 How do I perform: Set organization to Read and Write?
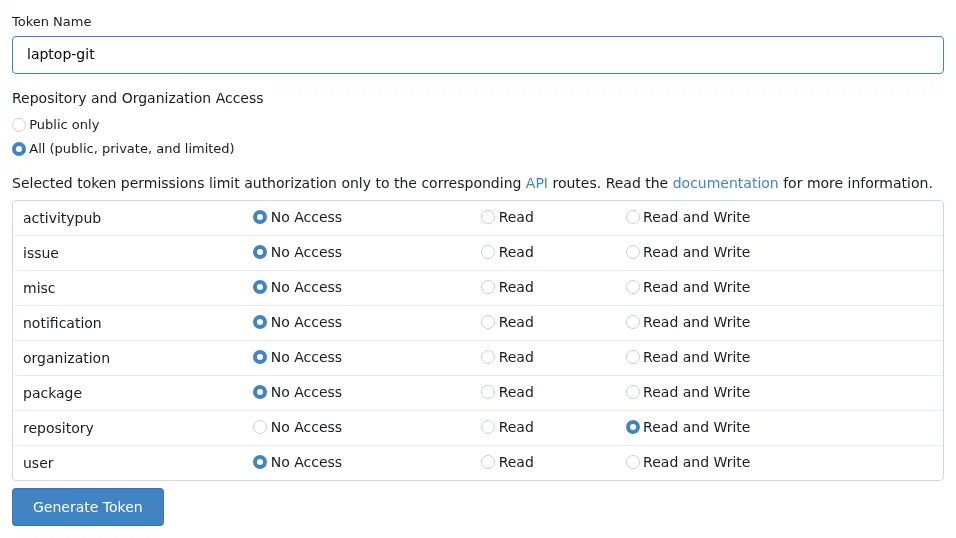633,357
